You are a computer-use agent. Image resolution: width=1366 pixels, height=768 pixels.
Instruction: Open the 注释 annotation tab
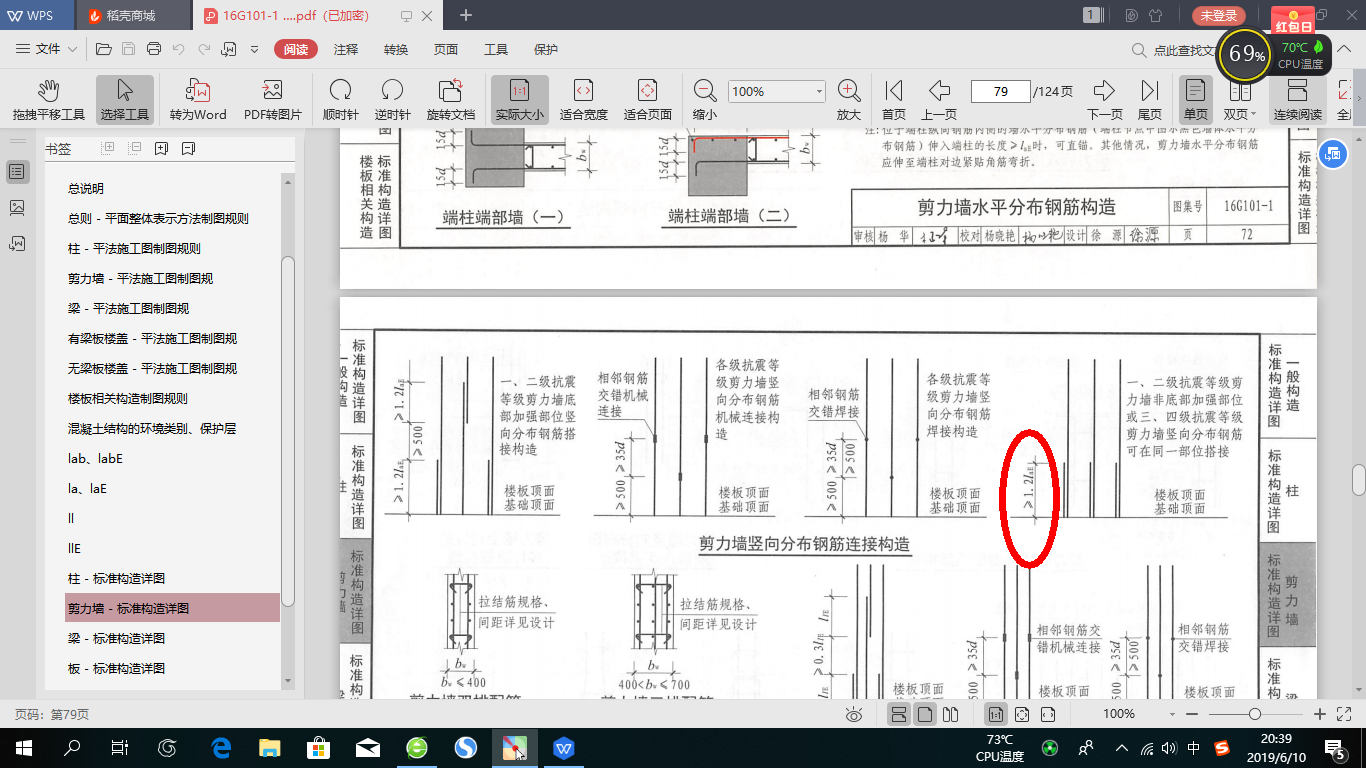(346, 49)
